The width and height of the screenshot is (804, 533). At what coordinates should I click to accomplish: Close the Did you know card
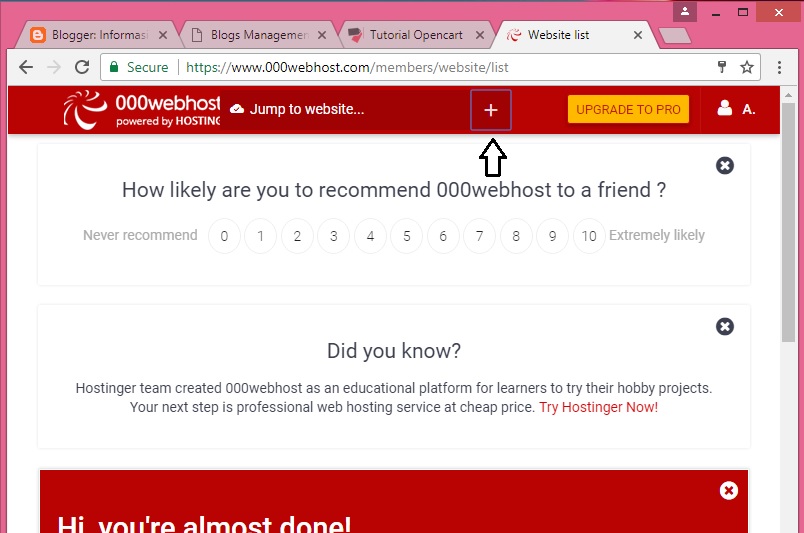pyautogui.click(x=725, y=326)
